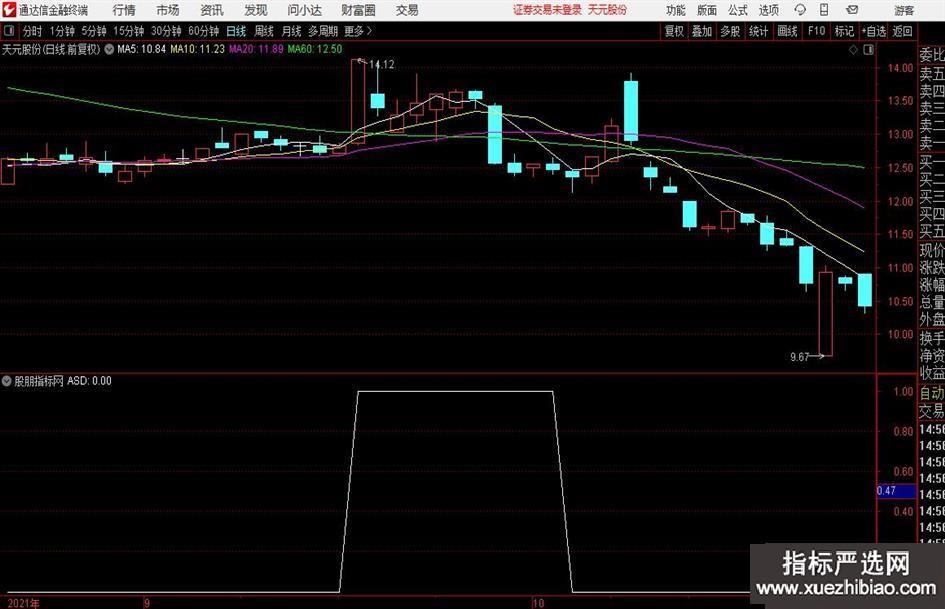Viewport: 945px width, 609px height.
Task: Switch to 分时 chart tab
Action: 32,31
